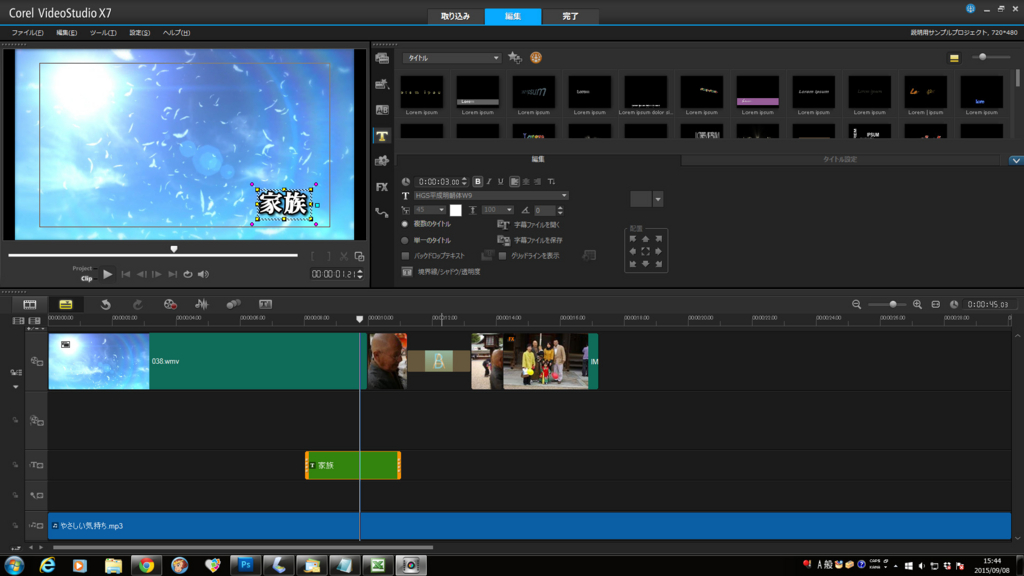
Task: Open the Media library panel icon
Action: click(x=382, y=59)
